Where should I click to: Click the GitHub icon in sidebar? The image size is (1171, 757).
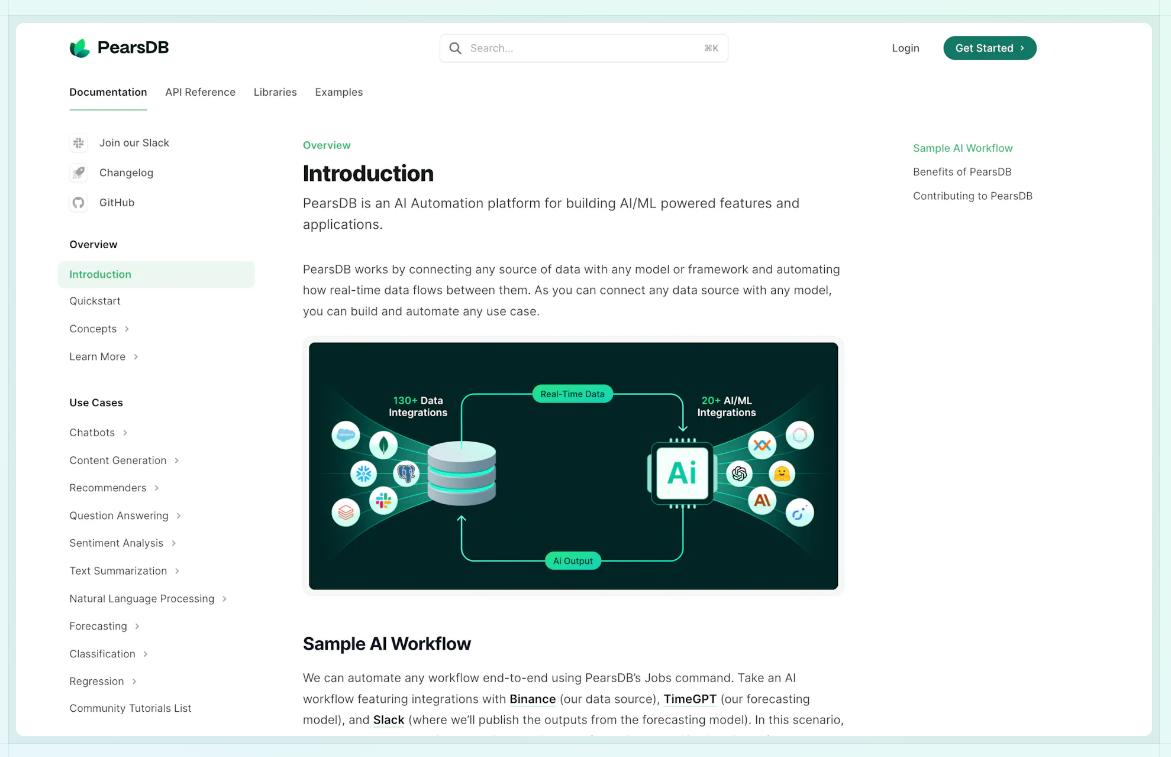pyautogui.click(x=78, y=203)
